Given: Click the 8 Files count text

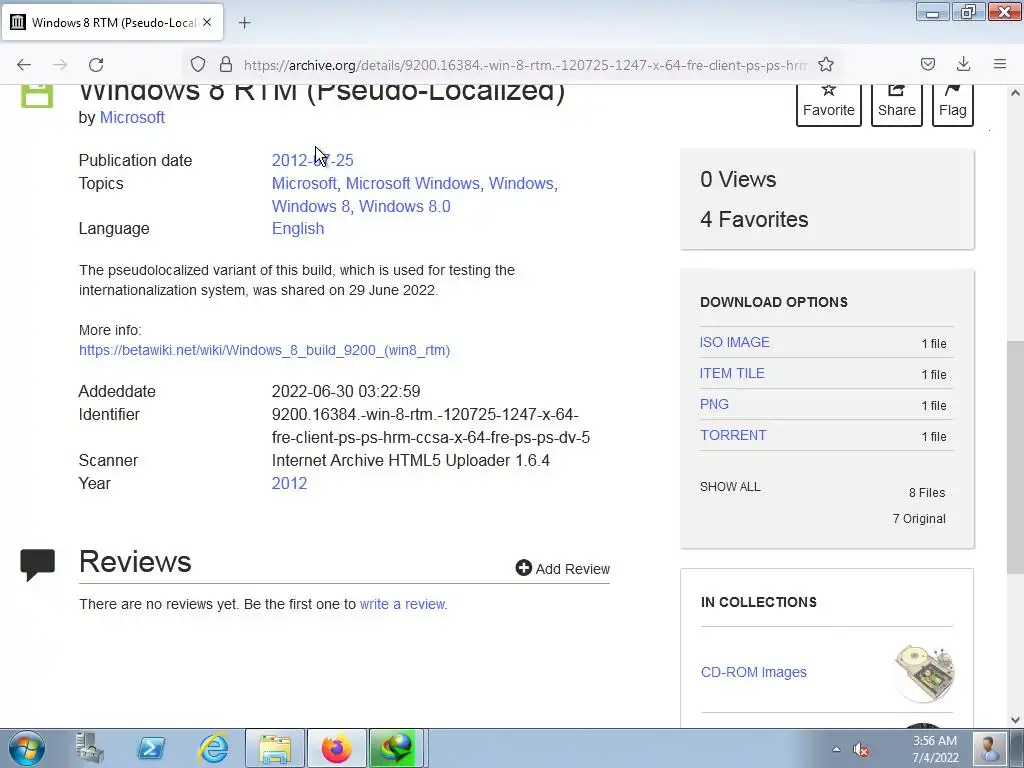Looking at the screenshot, I should pyautogui.click(x=927, y=493).
